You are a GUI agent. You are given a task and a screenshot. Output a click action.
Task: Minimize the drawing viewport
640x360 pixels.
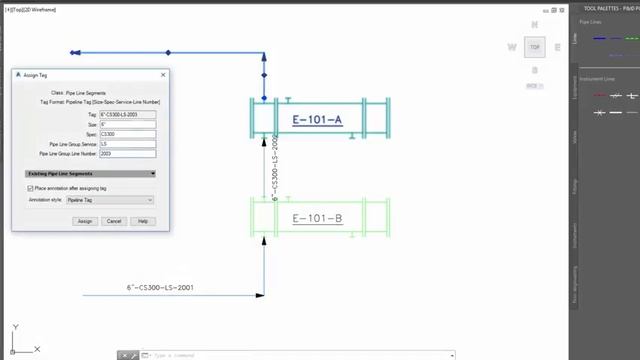pos(546,11)
